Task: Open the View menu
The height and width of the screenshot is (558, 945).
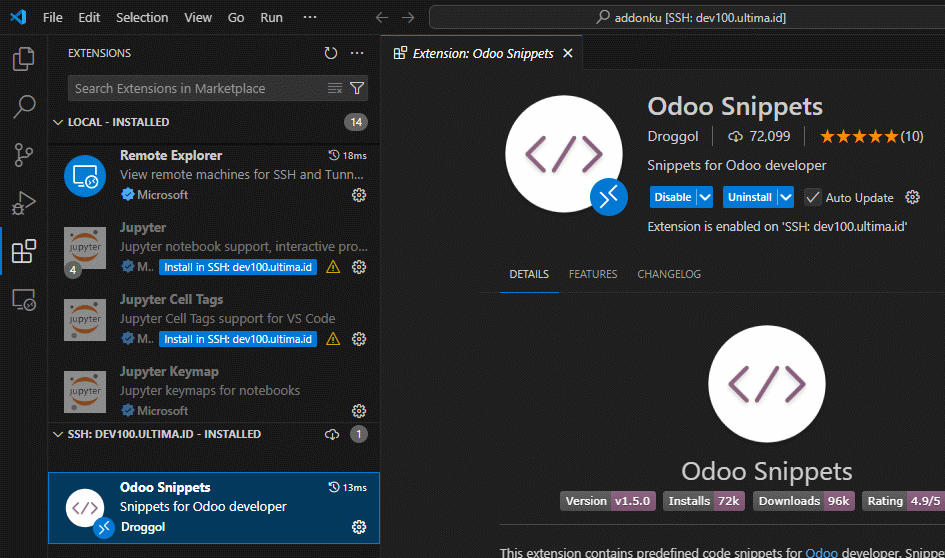Action: 198,17
